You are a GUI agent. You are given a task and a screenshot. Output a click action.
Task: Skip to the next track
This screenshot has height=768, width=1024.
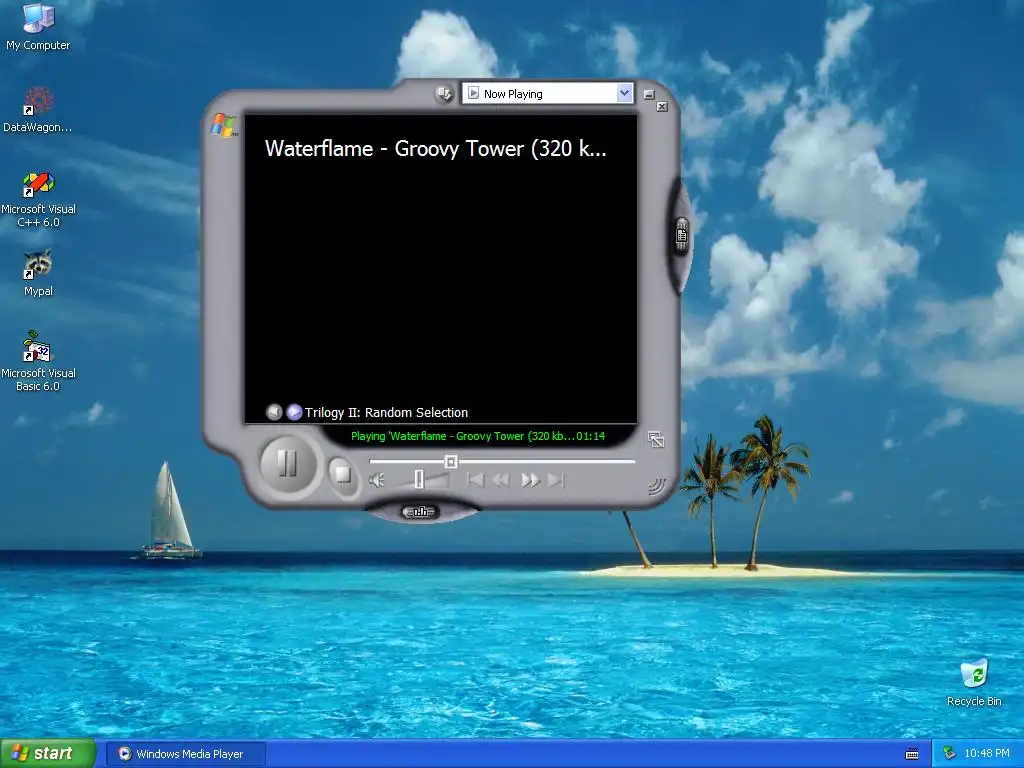(x=556, y=481)
